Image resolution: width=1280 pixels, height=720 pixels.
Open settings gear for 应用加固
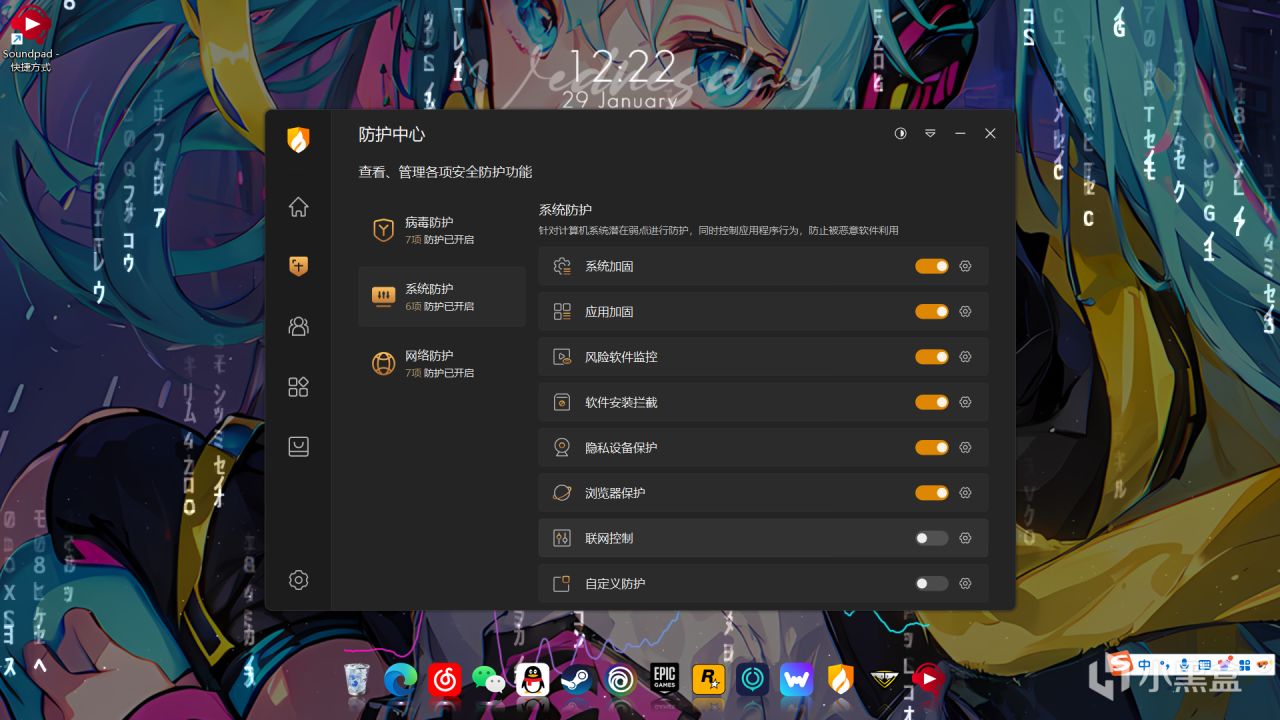965,311
